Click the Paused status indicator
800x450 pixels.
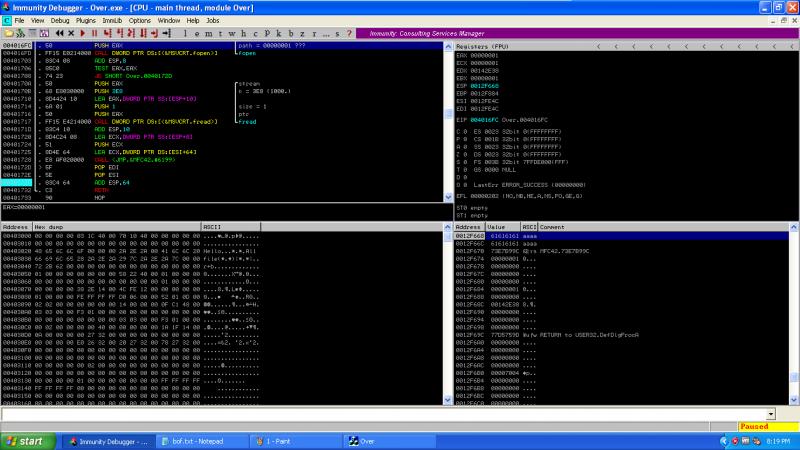pyautogui.click(x=768, y=427)
